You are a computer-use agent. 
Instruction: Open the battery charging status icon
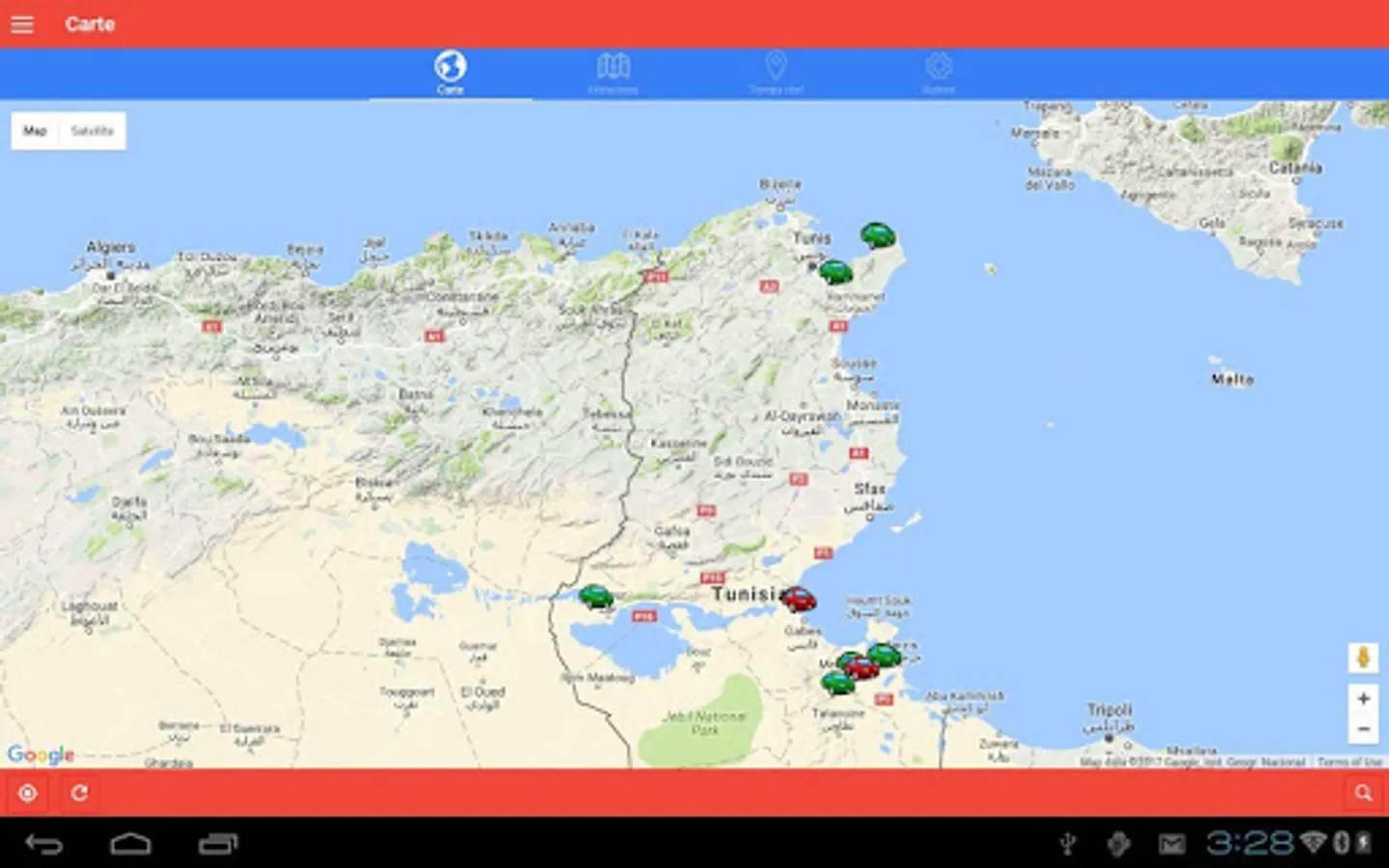coord(1364,843)
